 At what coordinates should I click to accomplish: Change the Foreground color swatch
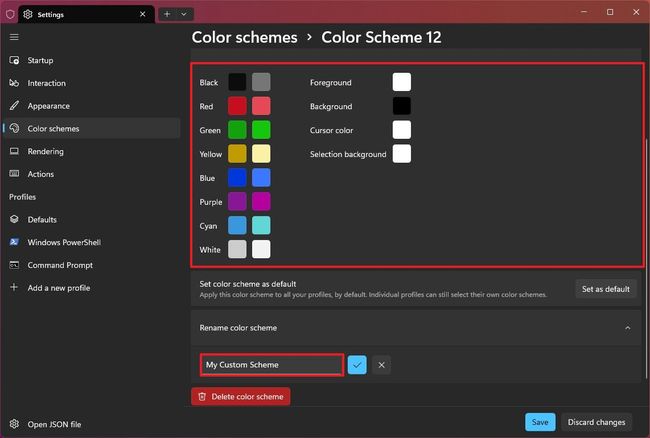click(x=402, y=82)
